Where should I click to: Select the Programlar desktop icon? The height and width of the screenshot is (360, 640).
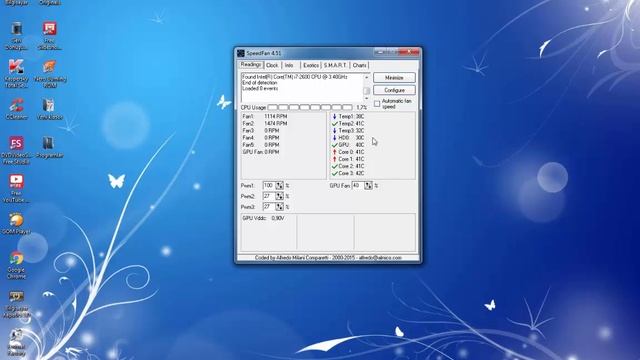[49, 147]
